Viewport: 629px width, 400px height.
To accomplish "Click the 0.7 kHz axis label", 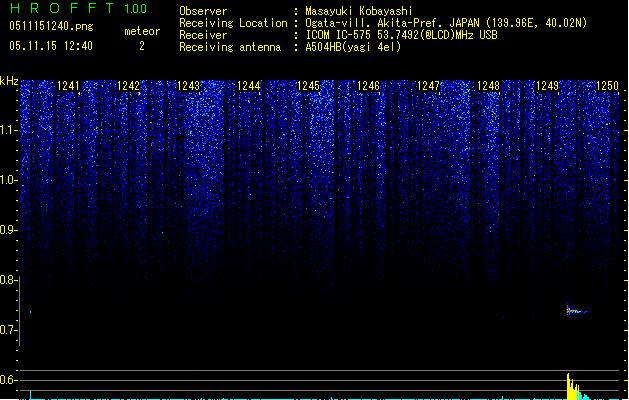I will coord(8,330).
